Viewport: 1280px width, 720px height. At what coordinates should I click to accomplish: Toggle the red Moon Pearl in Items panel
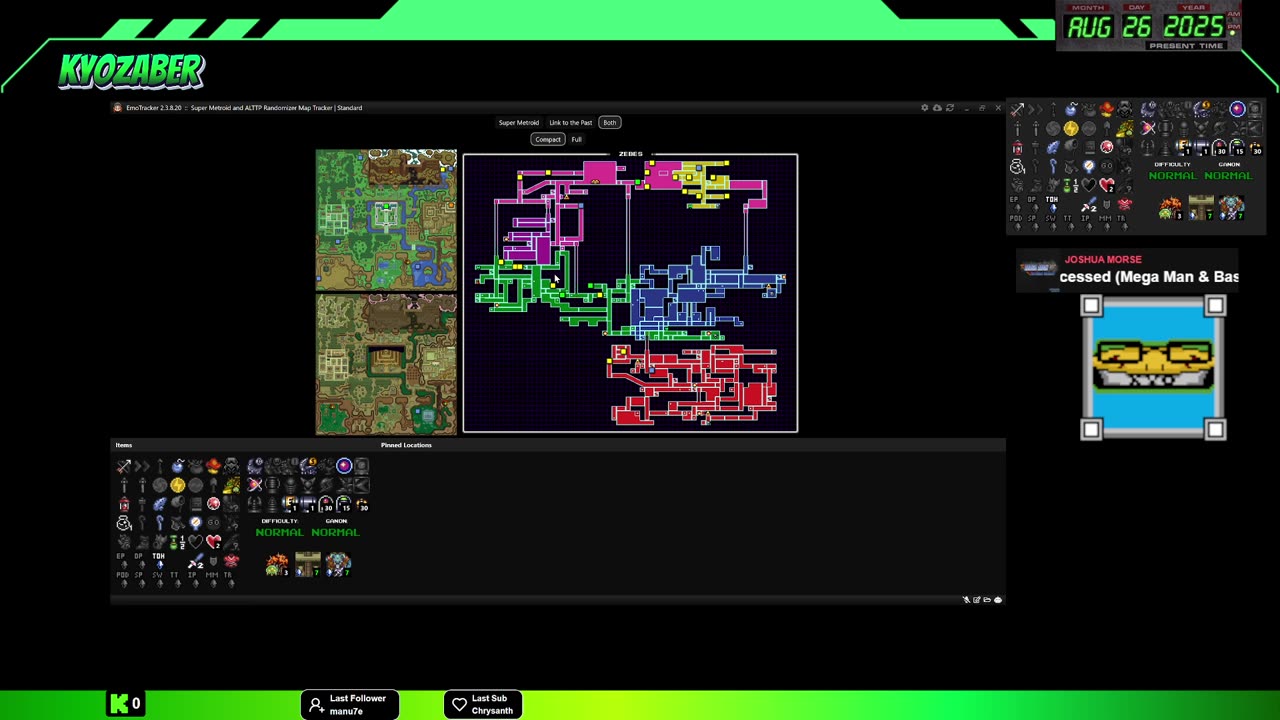point(213,504)
